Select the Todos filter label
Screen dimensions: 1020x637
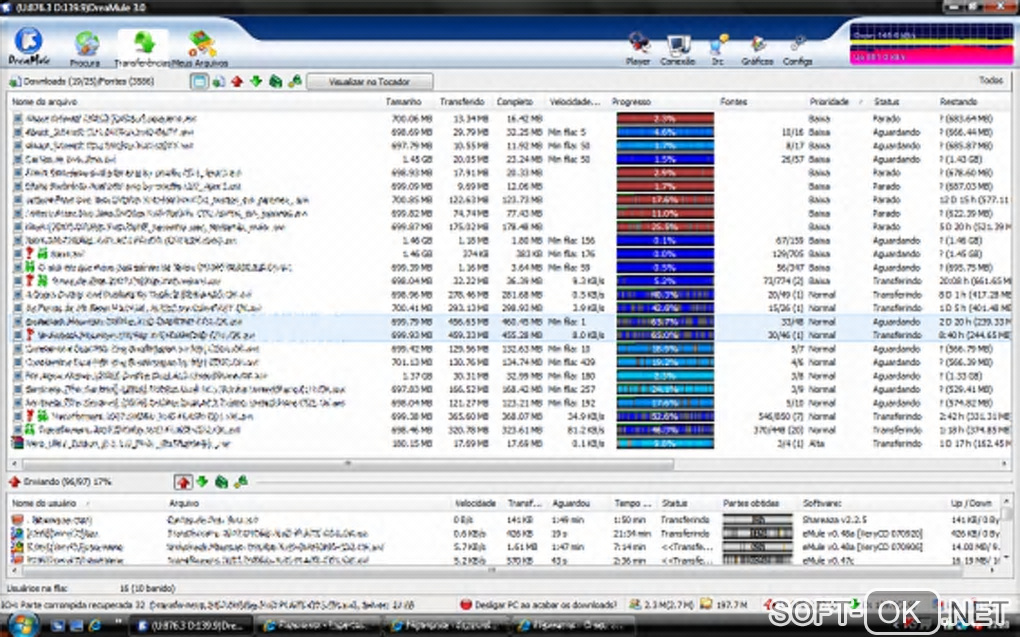(990, 81)
